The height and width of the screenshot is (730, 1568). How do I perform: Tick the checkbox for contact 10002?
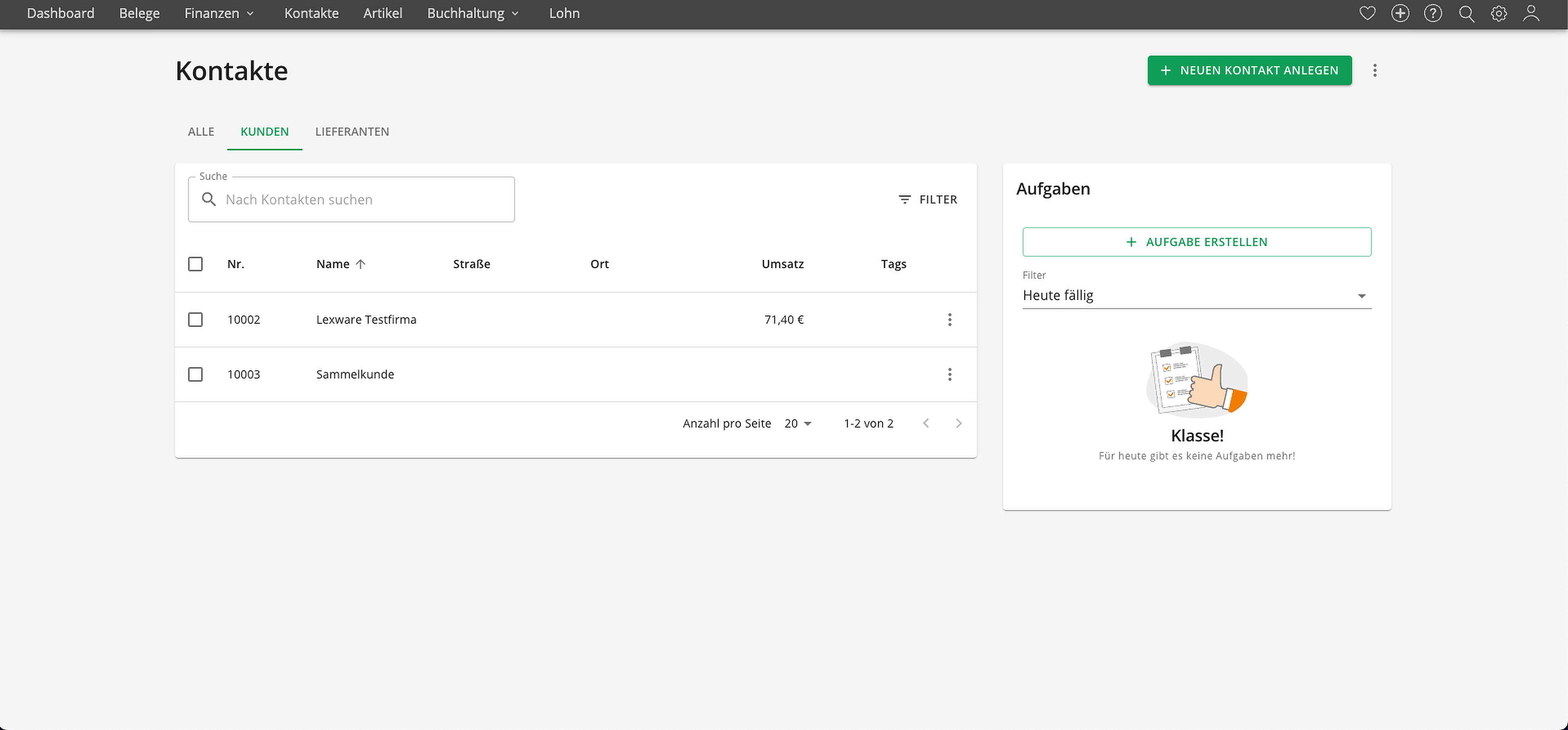coord(195,320)
